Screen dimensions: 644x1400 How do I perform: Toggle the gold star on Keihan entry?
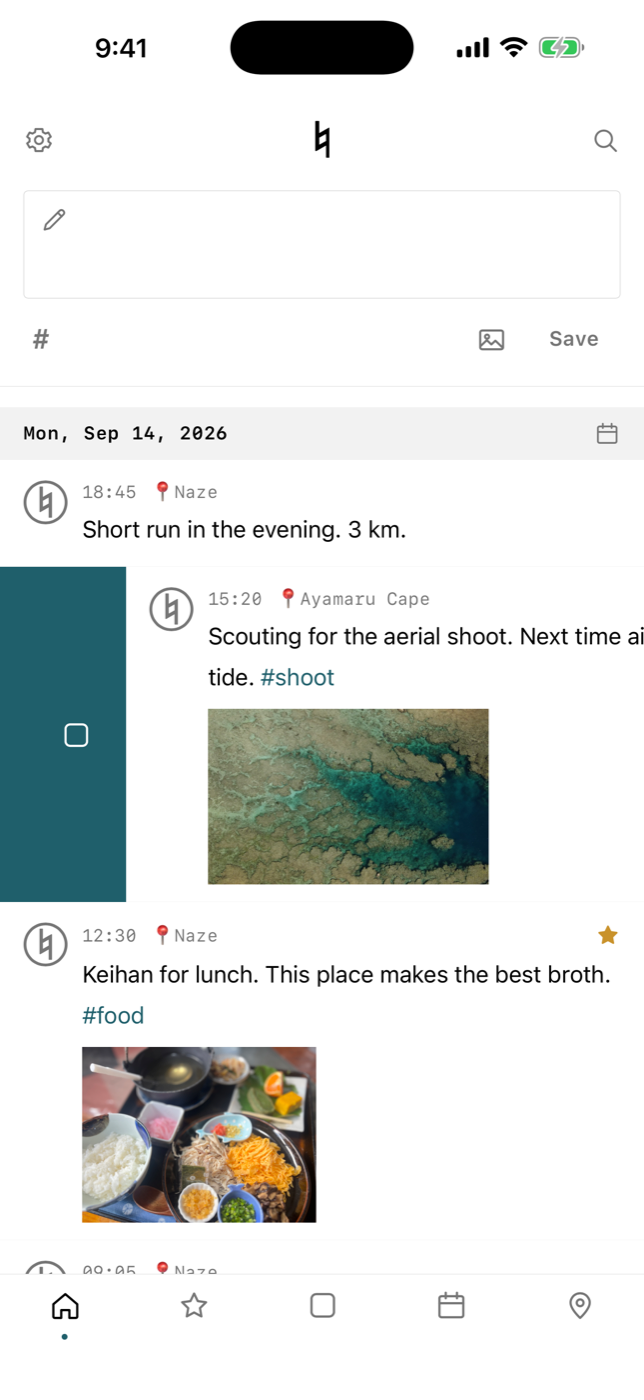(607, 935)
